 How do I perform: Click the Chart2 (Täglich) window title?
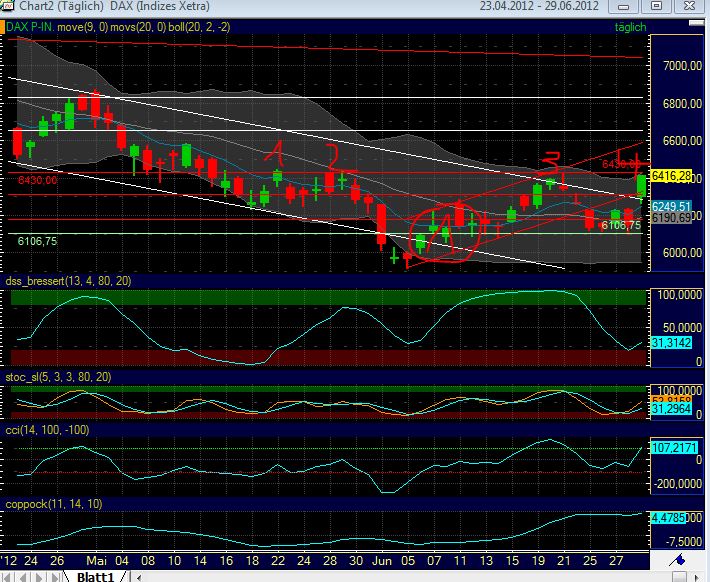pos(62,6)
